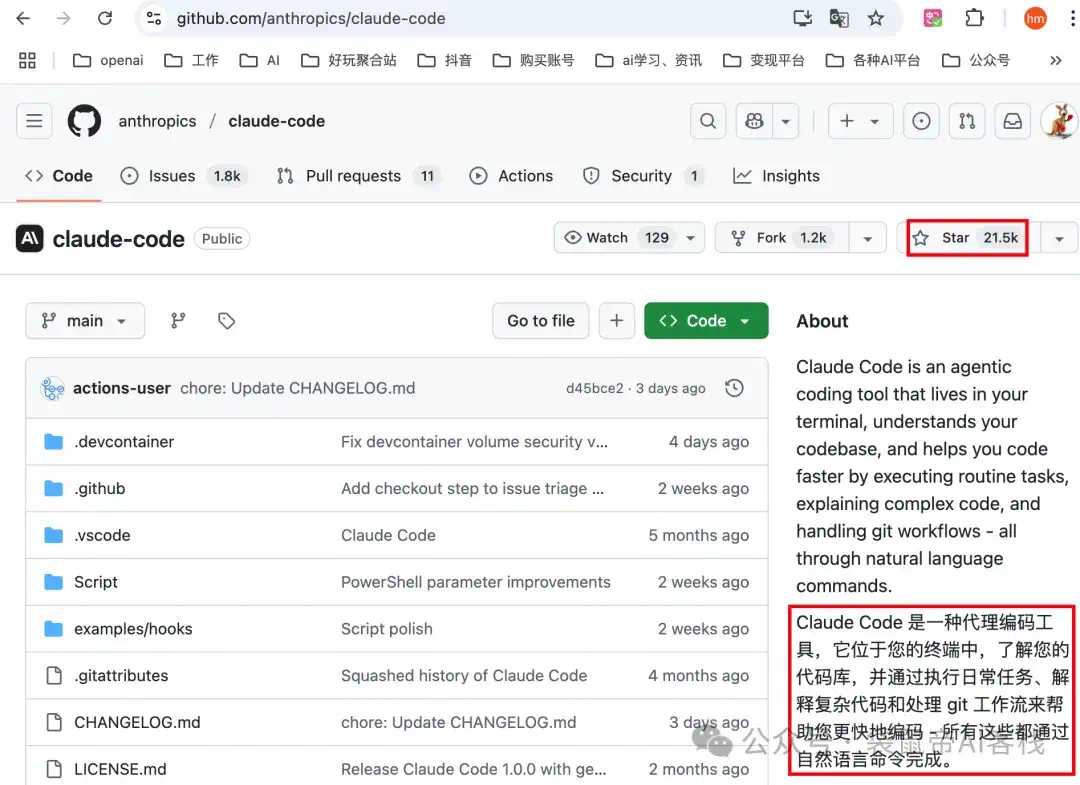This screenshot has width=1080, height=785.
Task: Open the latest commit message 'chore: Update CHANGELOG.md'
Action: [298, 388]
